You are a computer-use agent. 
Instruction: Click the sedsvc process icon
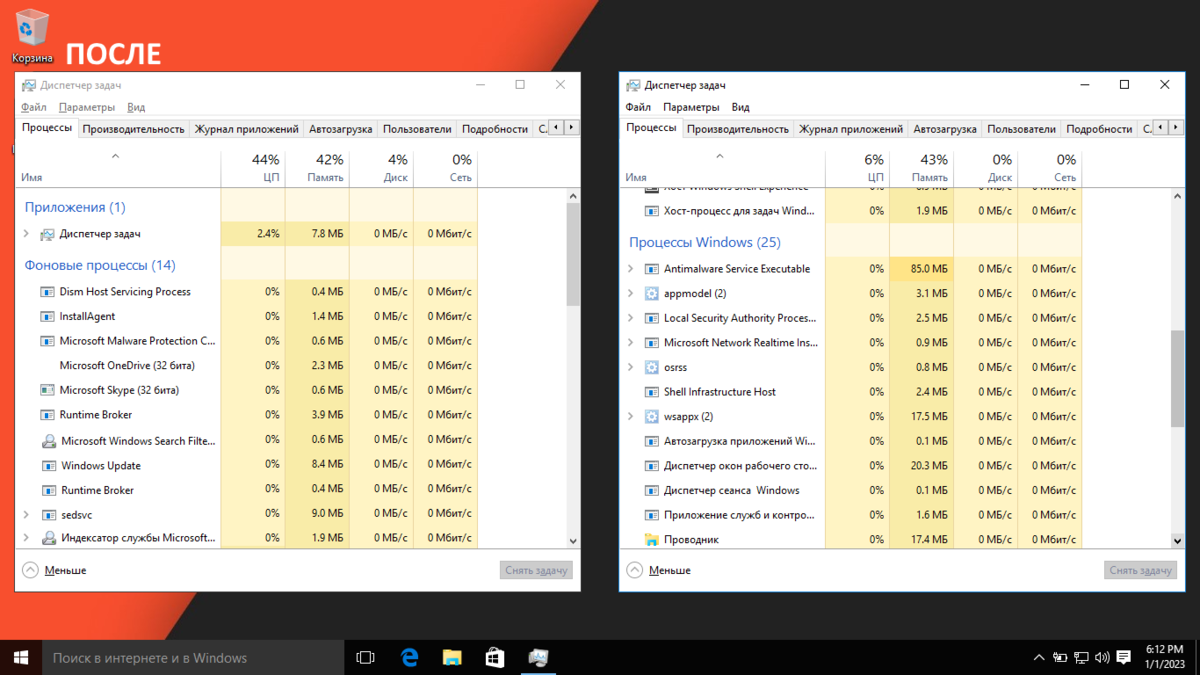[x=47, y=515]
